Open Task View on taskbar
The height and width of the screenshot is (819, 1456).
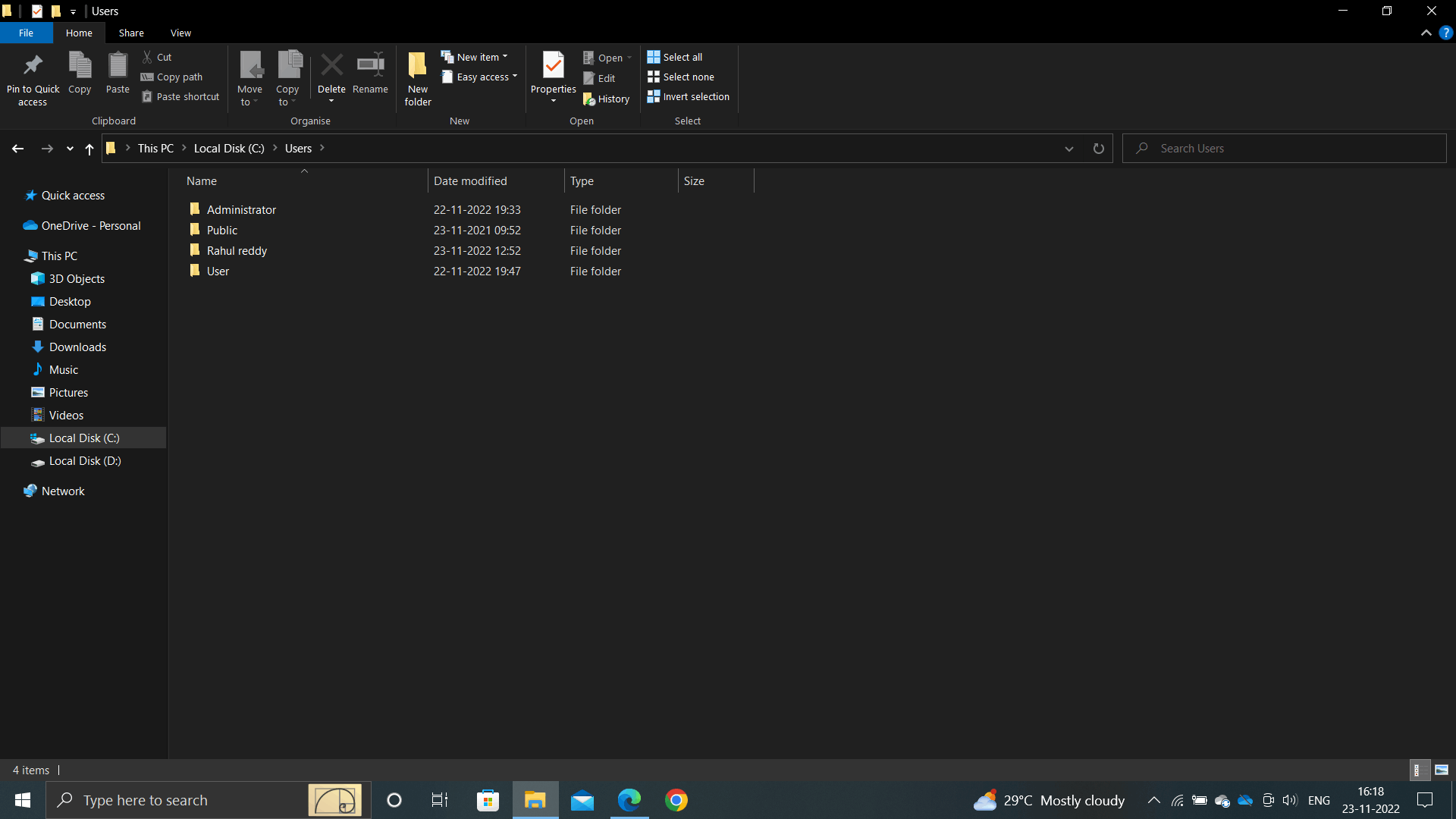(440, 800)
